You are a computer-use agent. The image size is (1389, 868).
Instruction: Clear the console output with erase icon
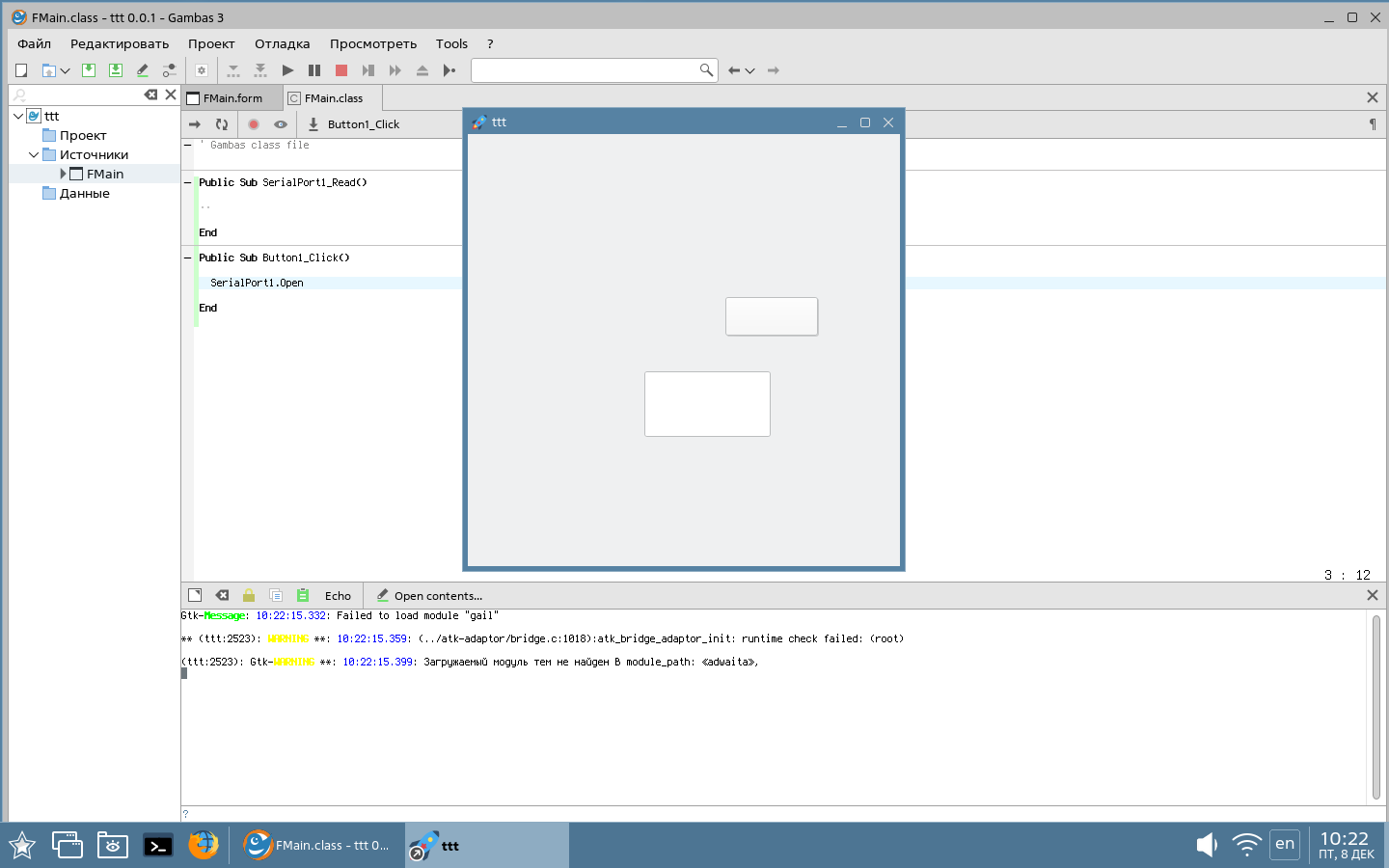[x=222, y=596]
